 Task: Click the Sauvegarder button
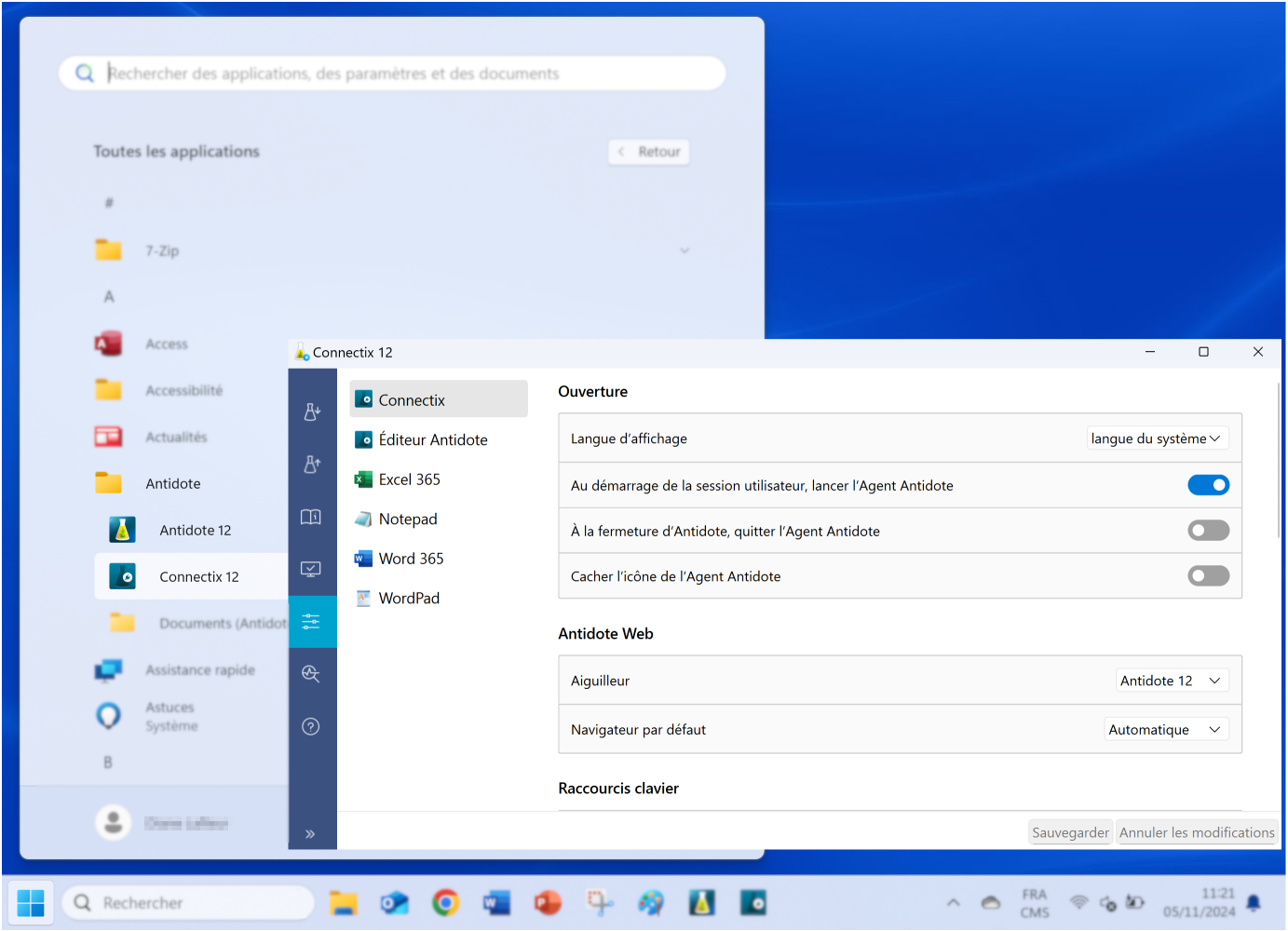1070,832
